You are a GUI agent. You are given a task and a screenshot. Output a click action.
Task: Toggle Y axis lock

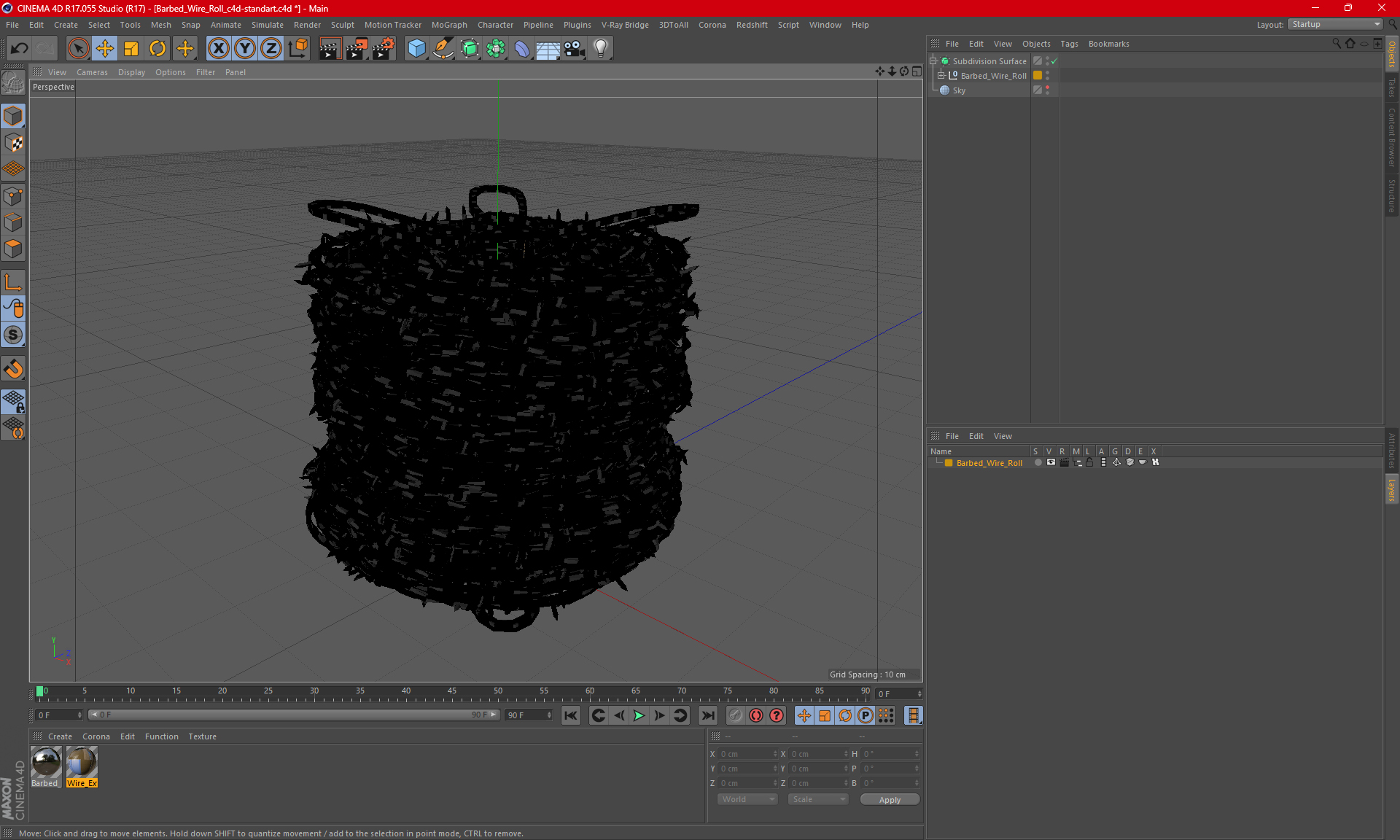point(244,49)
